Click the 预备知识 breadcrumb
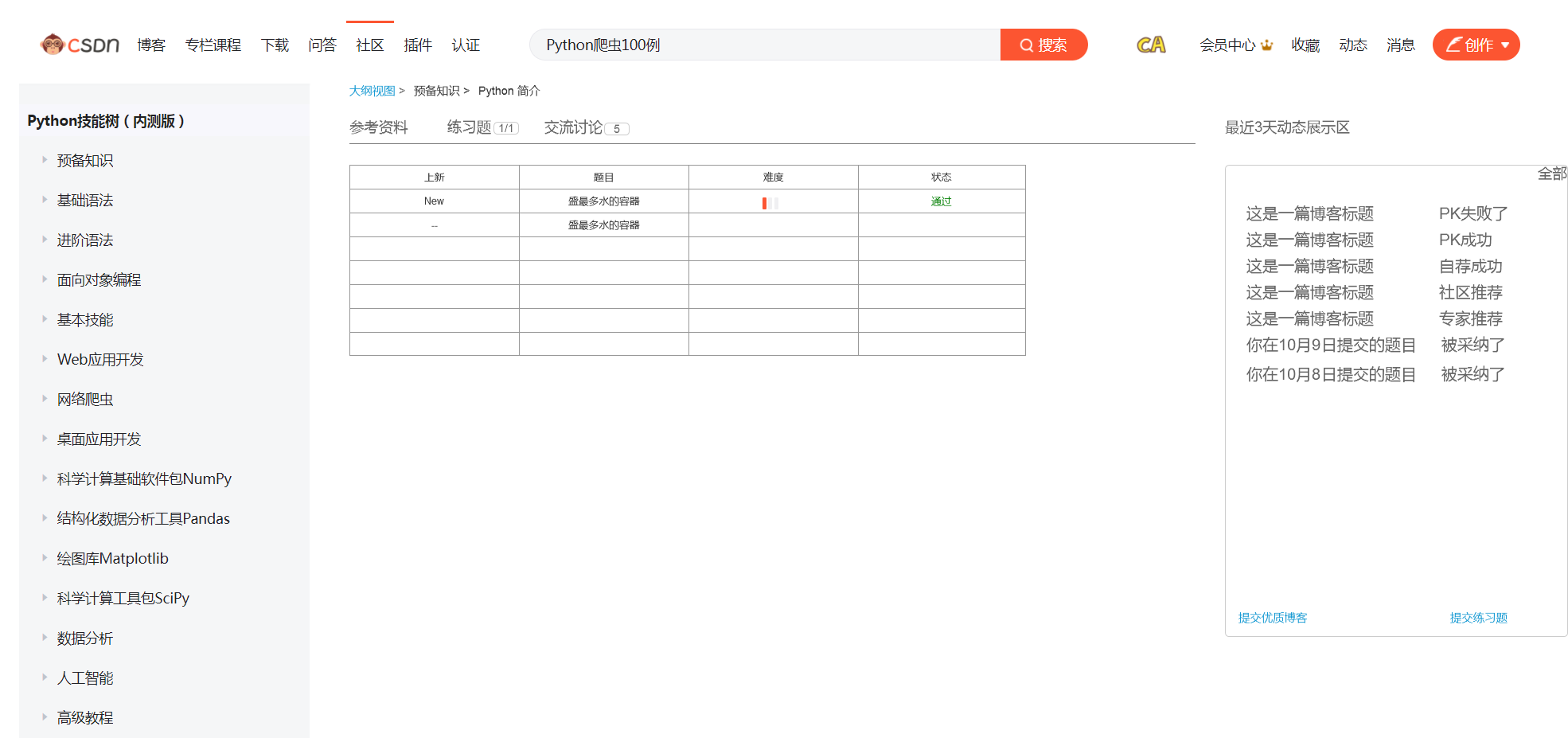Image resolution: width=1568 pixels, height=738 pixels. click(436, 91)
